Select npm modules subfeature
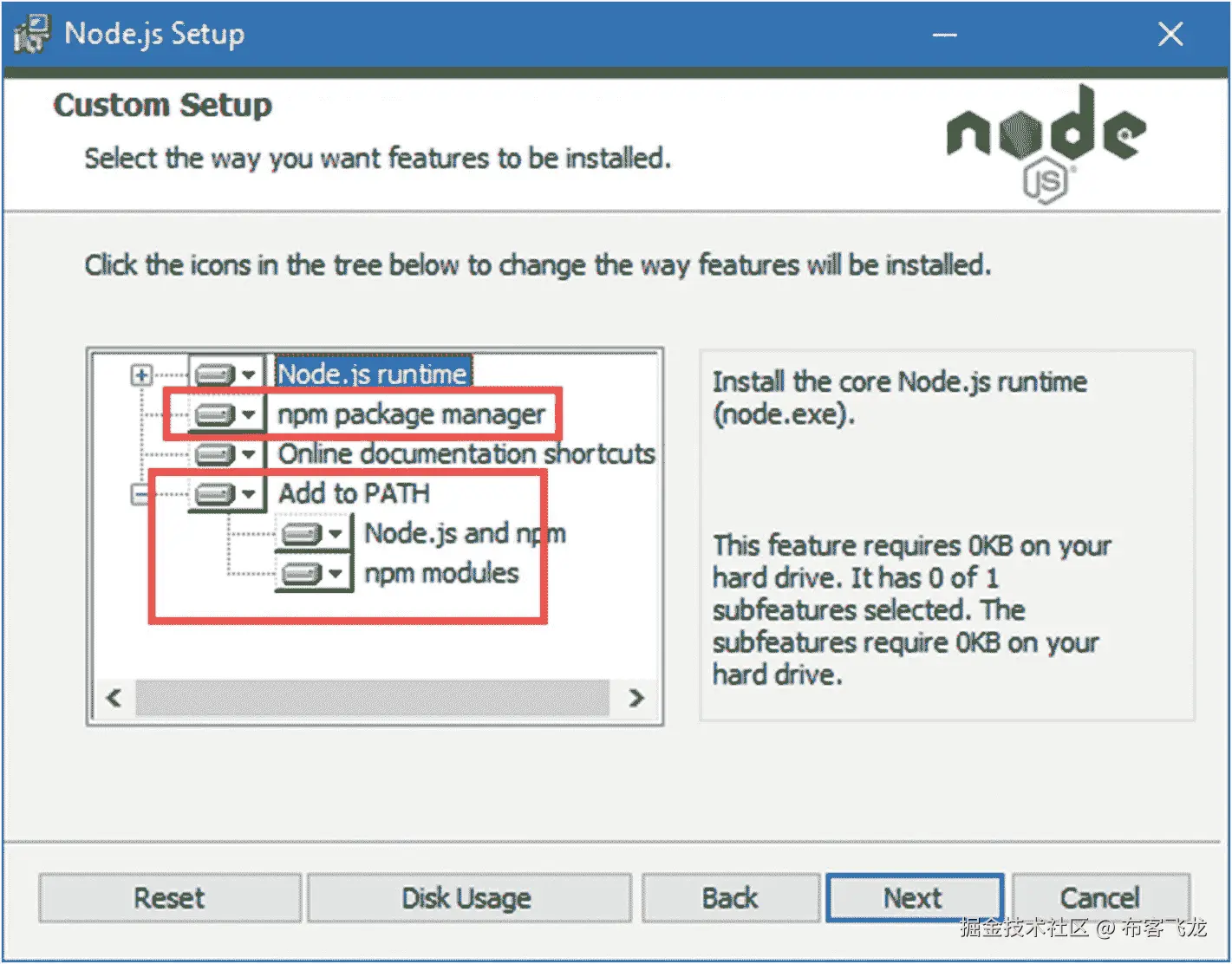 [x=441, y=574]
